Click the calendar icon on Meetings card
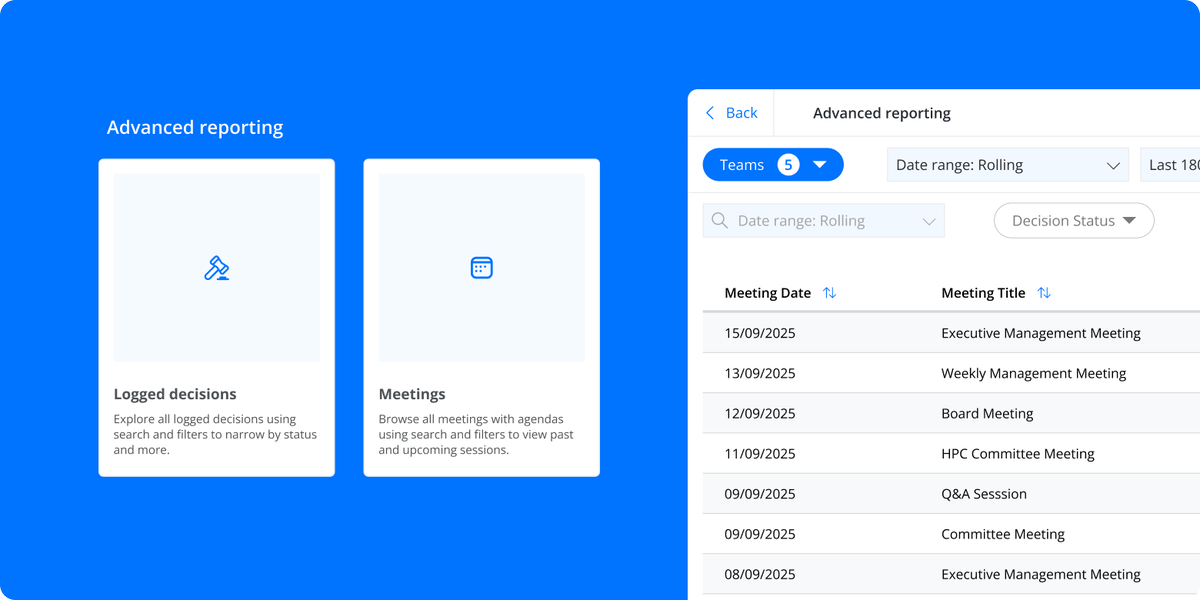The width and height of the screenshot is (1200, 600). click(x=482, y=268)
